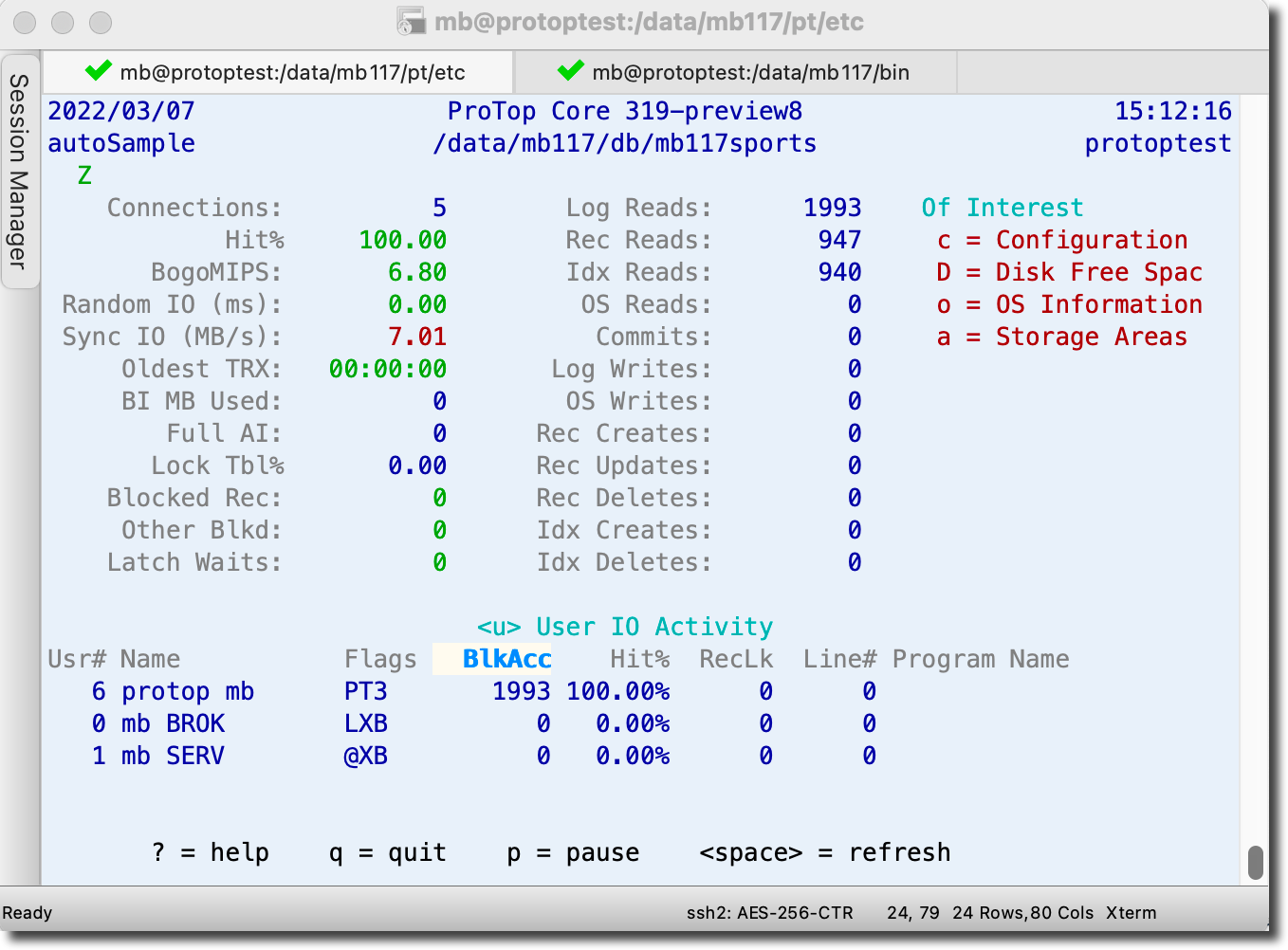Click the Hit% value 100.00

[x=402, y=241]
